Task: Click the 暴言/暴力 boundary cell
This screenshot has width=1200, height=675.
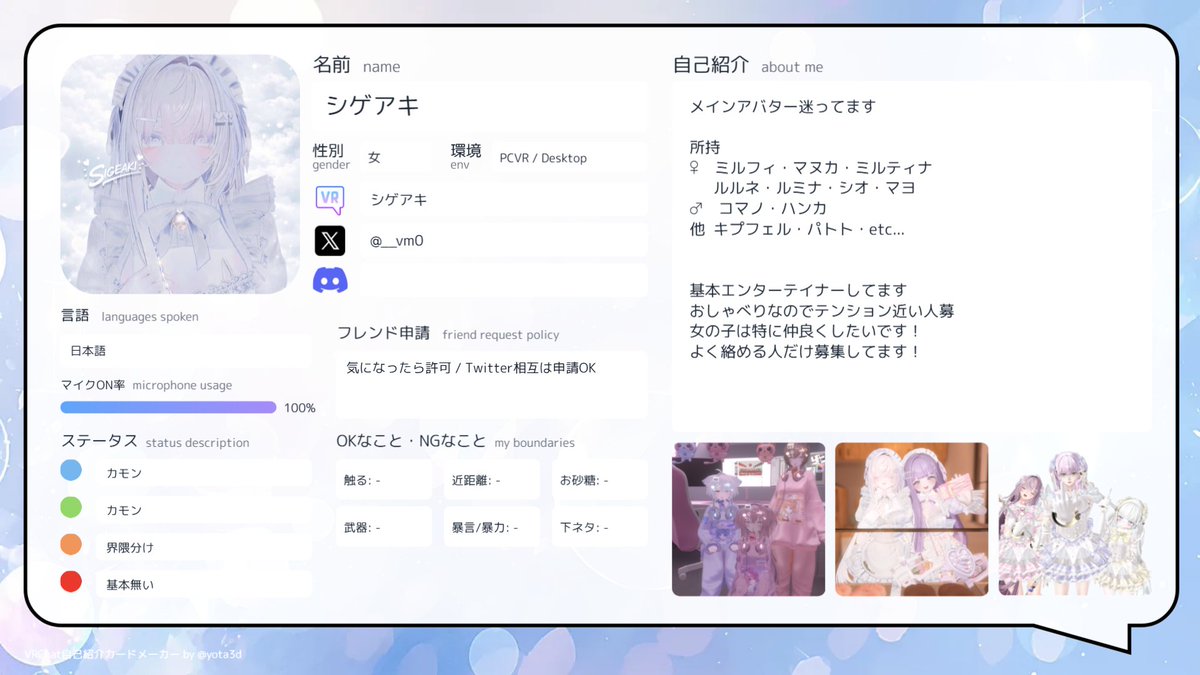Action: [492, 527]
